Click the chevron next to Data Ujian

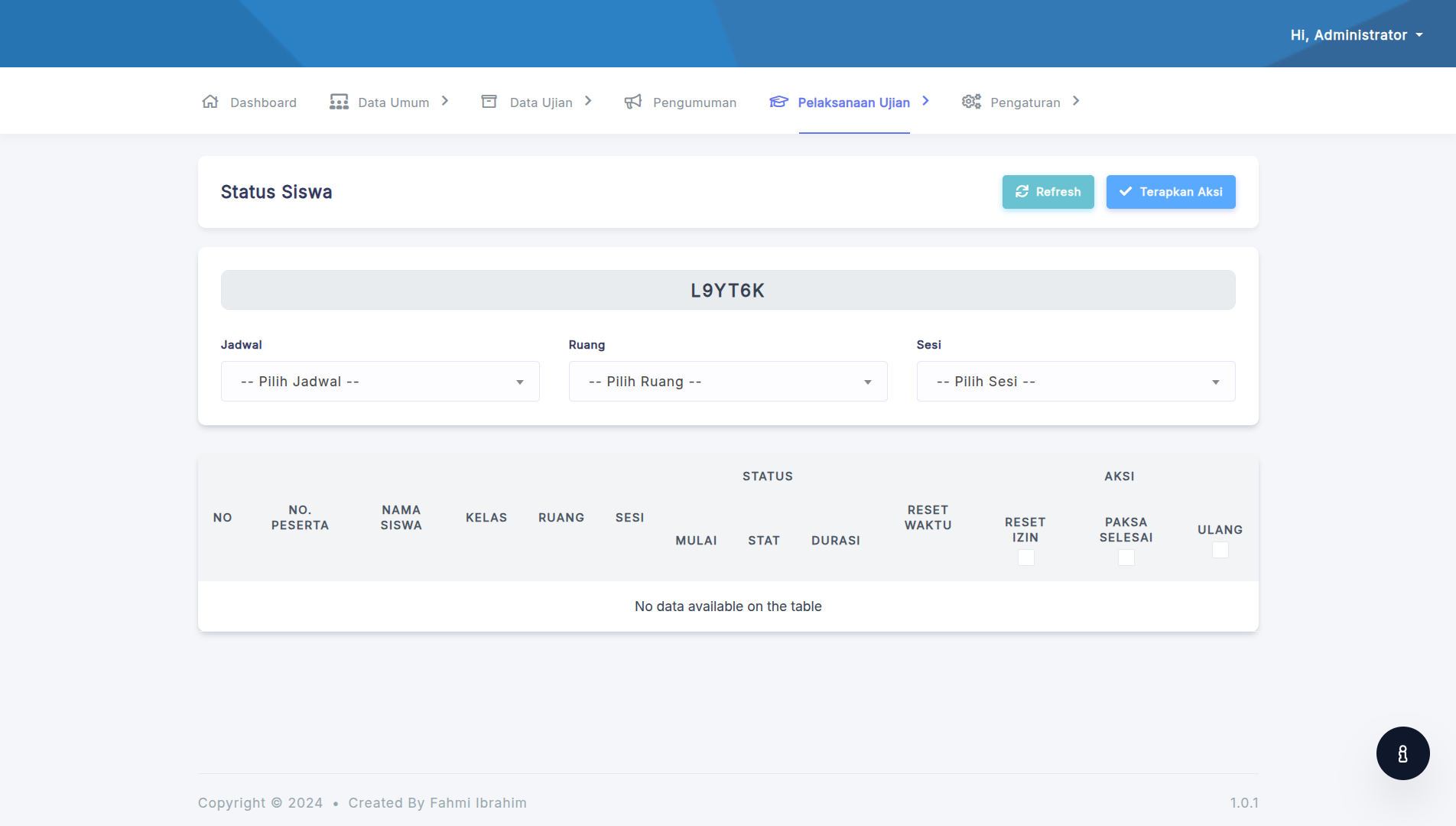pos(588,101)
